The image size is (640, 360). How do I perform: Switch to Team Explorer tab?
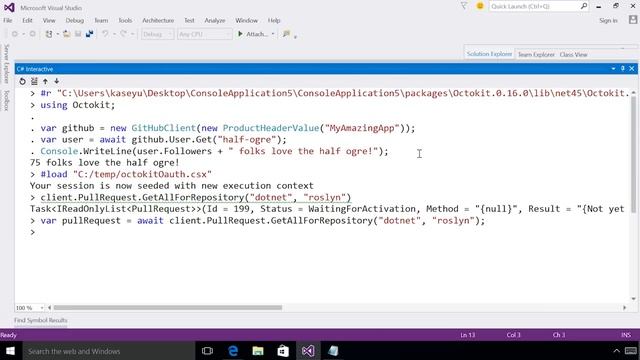click(536, 54)
